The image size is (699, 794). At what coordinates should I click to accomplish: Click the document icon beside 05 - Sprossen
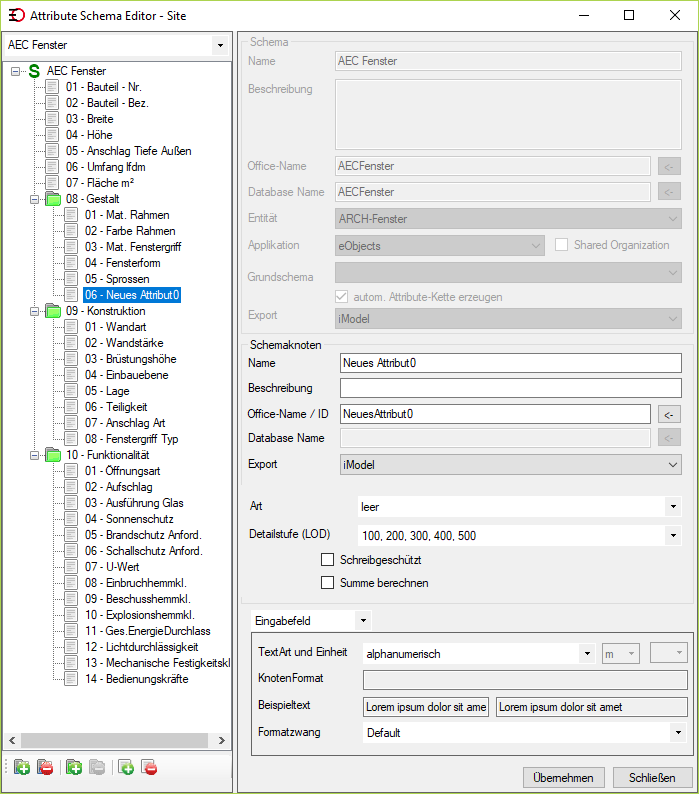tap(71, 279)
